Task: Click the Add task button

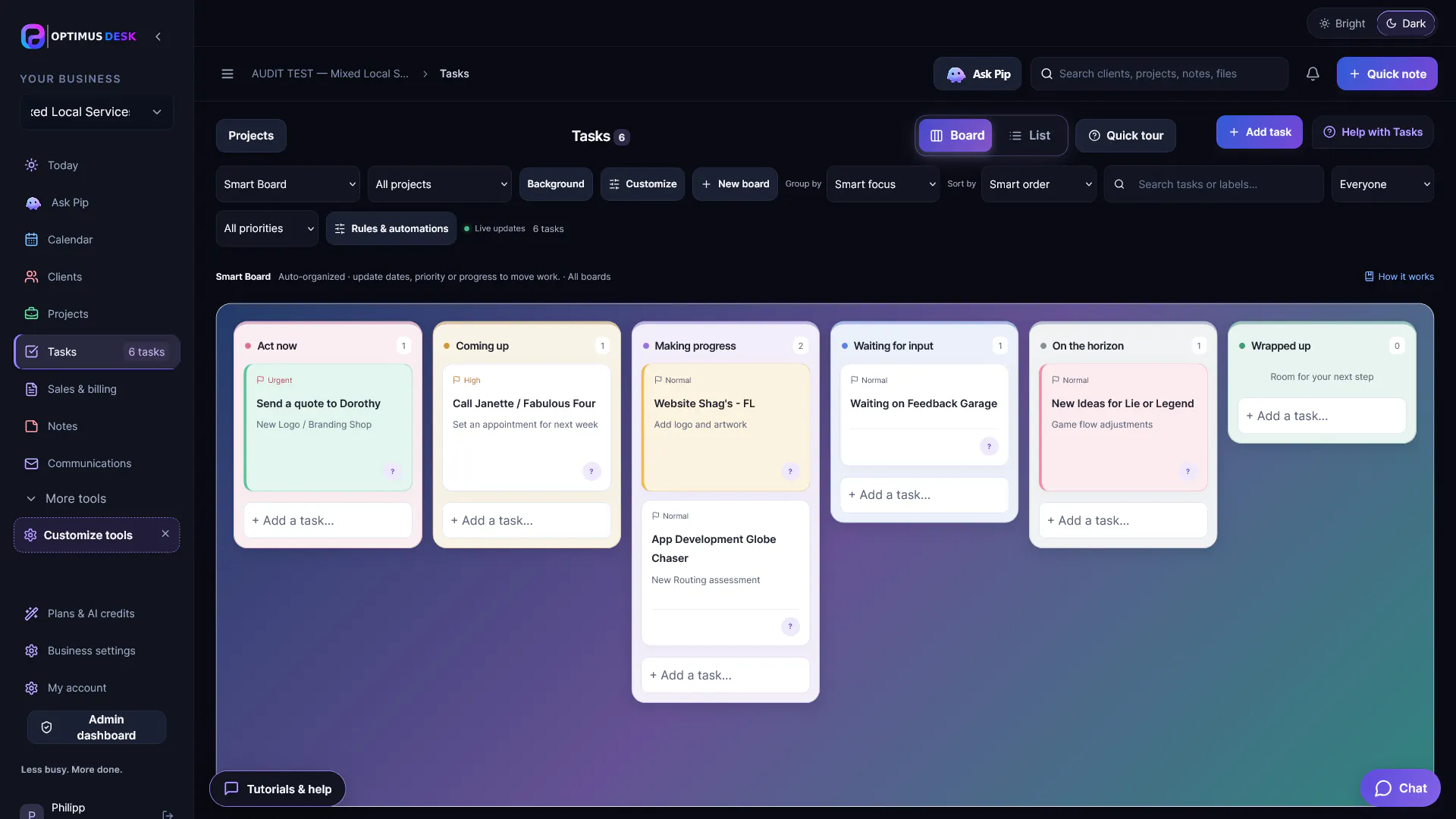Action: [1259, 132]
